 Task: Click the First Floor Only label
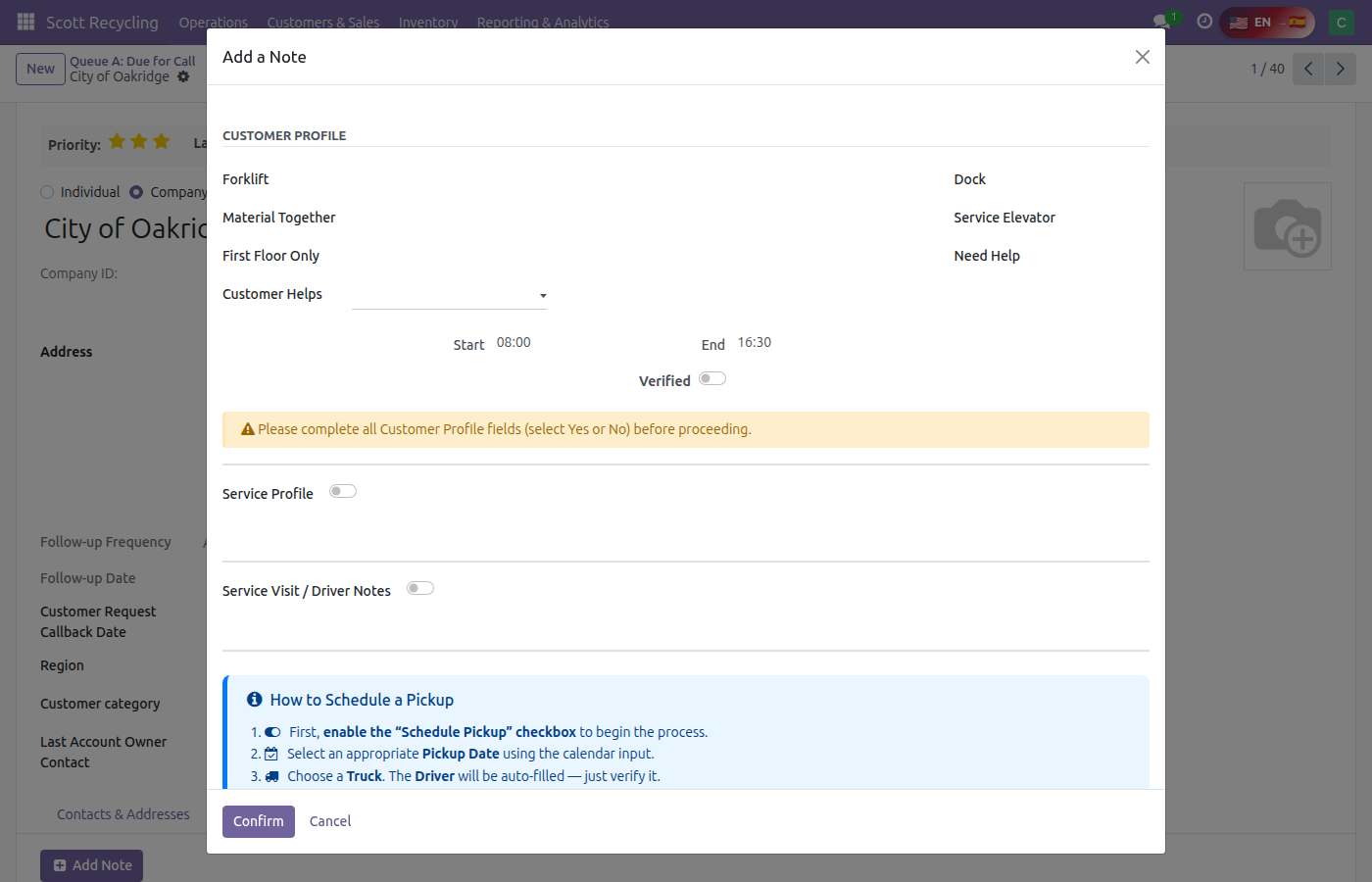(270, 256)
